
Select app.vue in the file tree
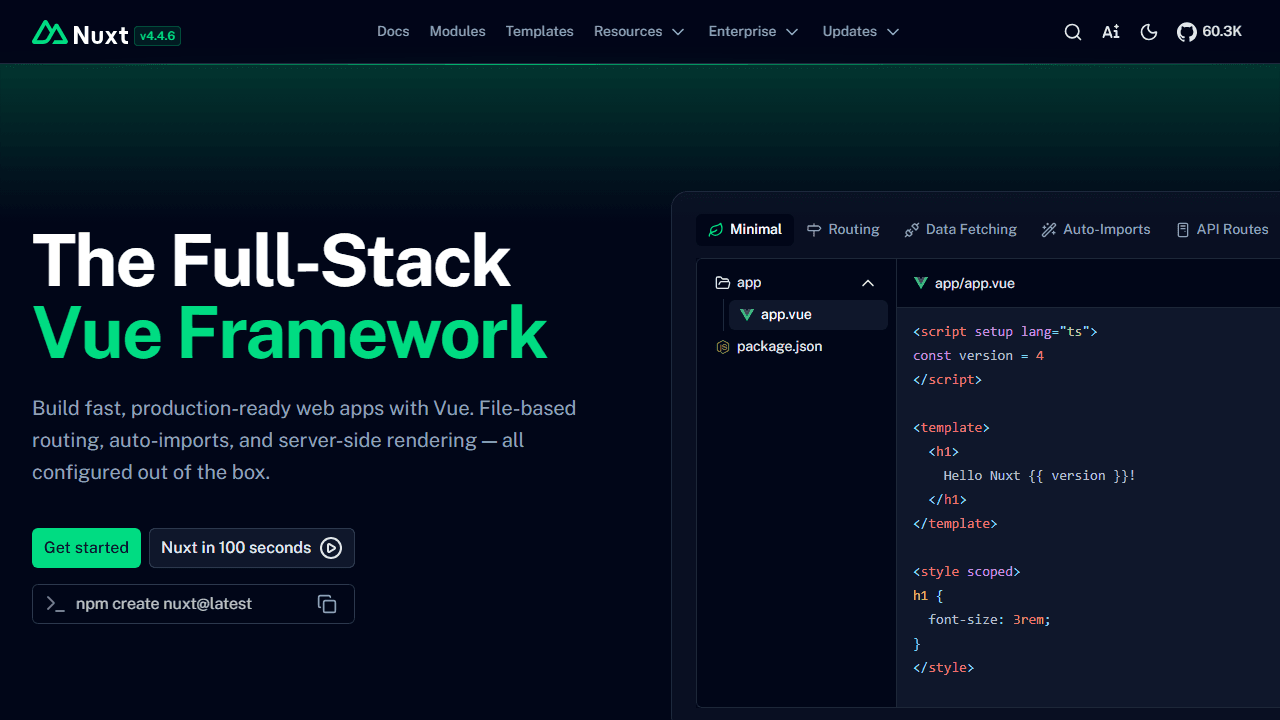(x=808, y=315)
